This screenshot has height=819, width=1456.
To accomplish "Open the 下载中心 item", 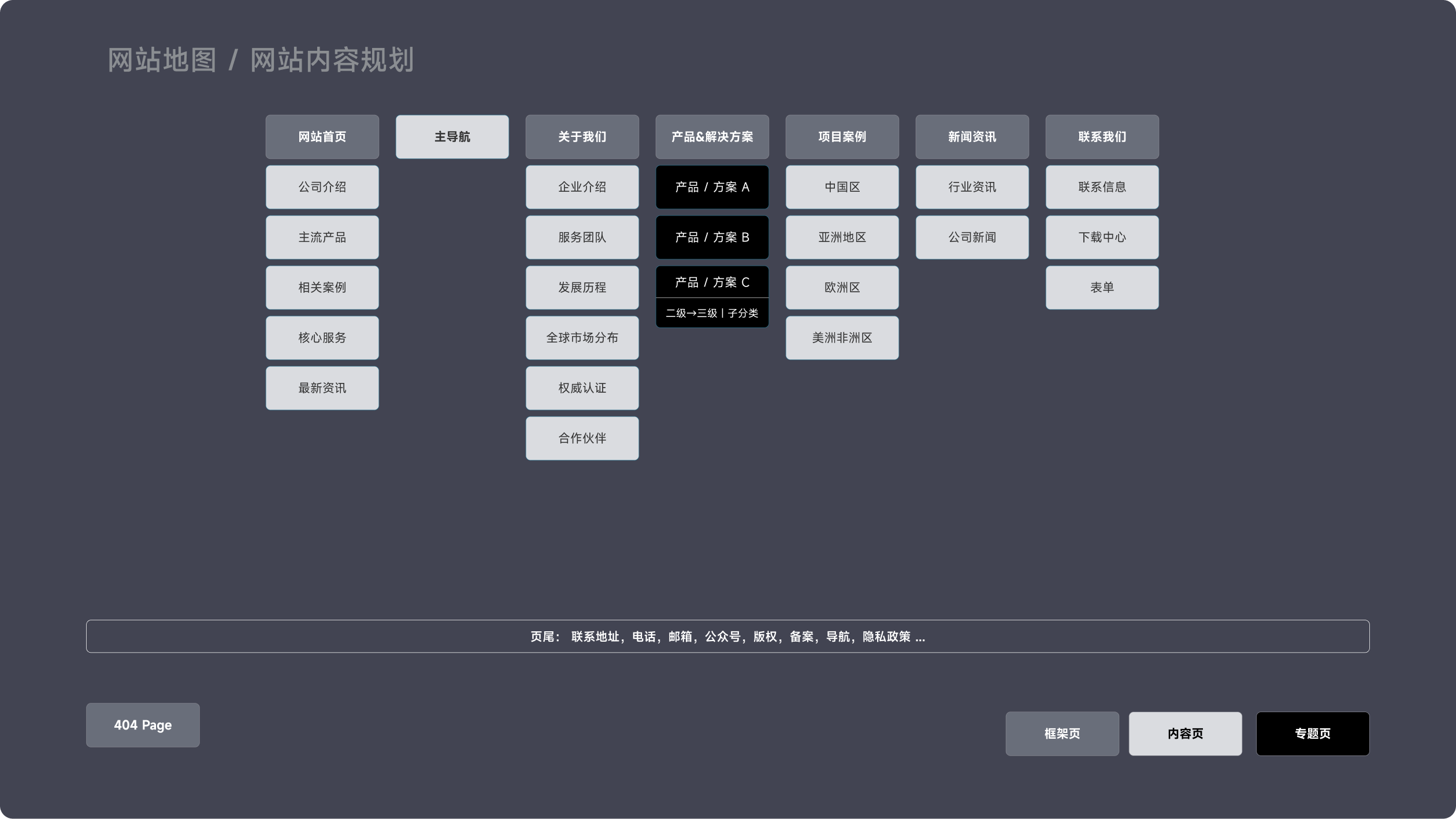I will (x=1102, y=237).
